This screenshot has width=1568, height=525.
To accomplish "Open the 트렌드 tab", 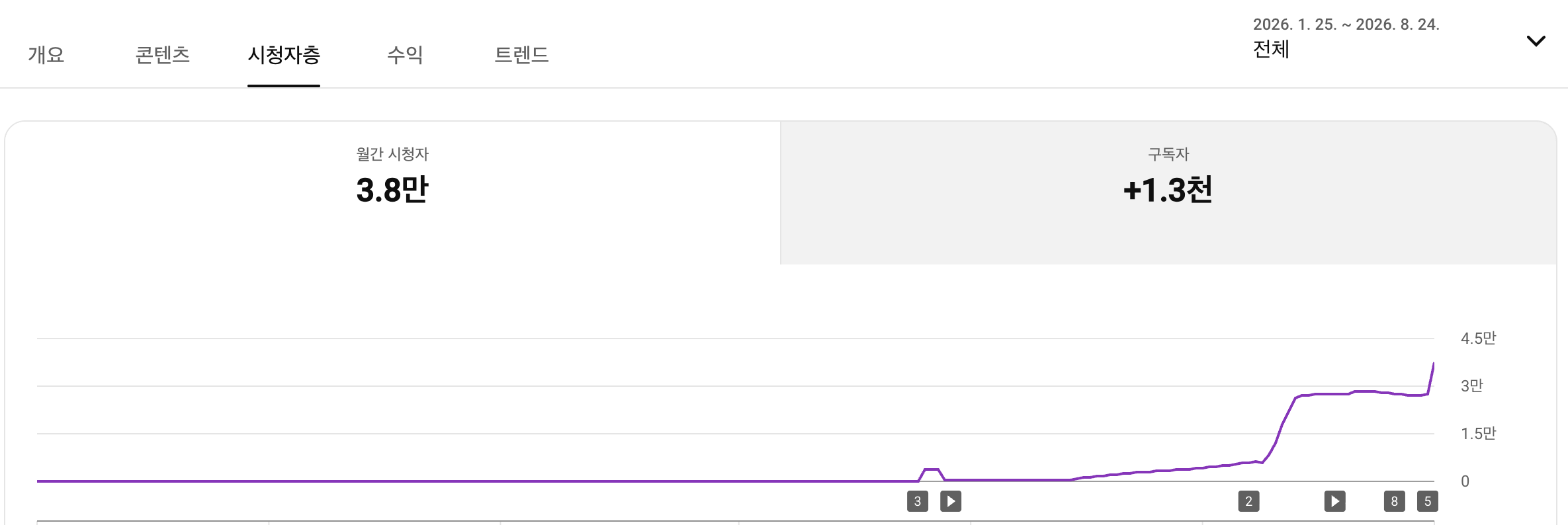I will click(x=522, y=54).
